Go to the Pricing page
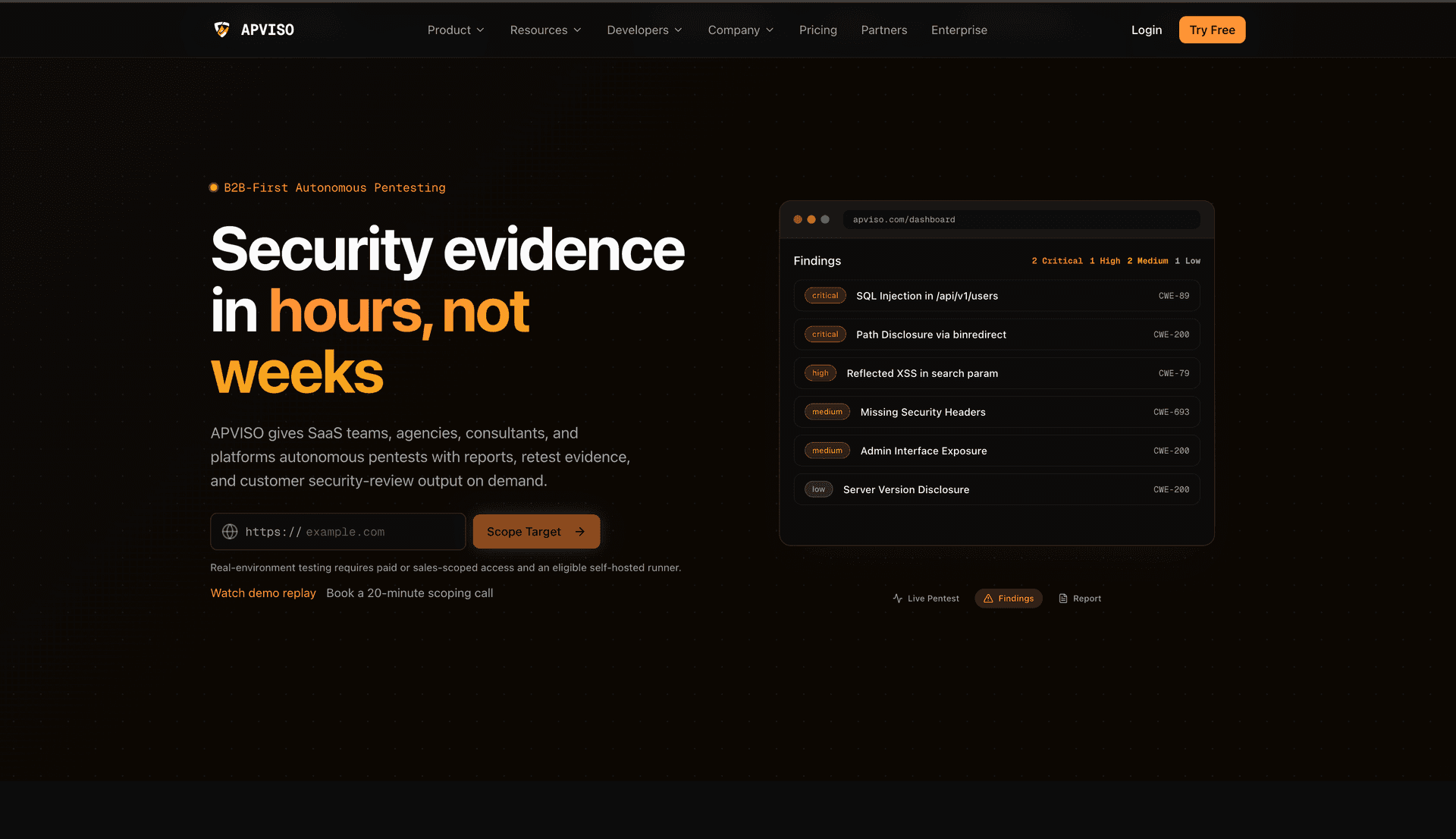This screenshot has height=839, width=1456. pos(818,30)
